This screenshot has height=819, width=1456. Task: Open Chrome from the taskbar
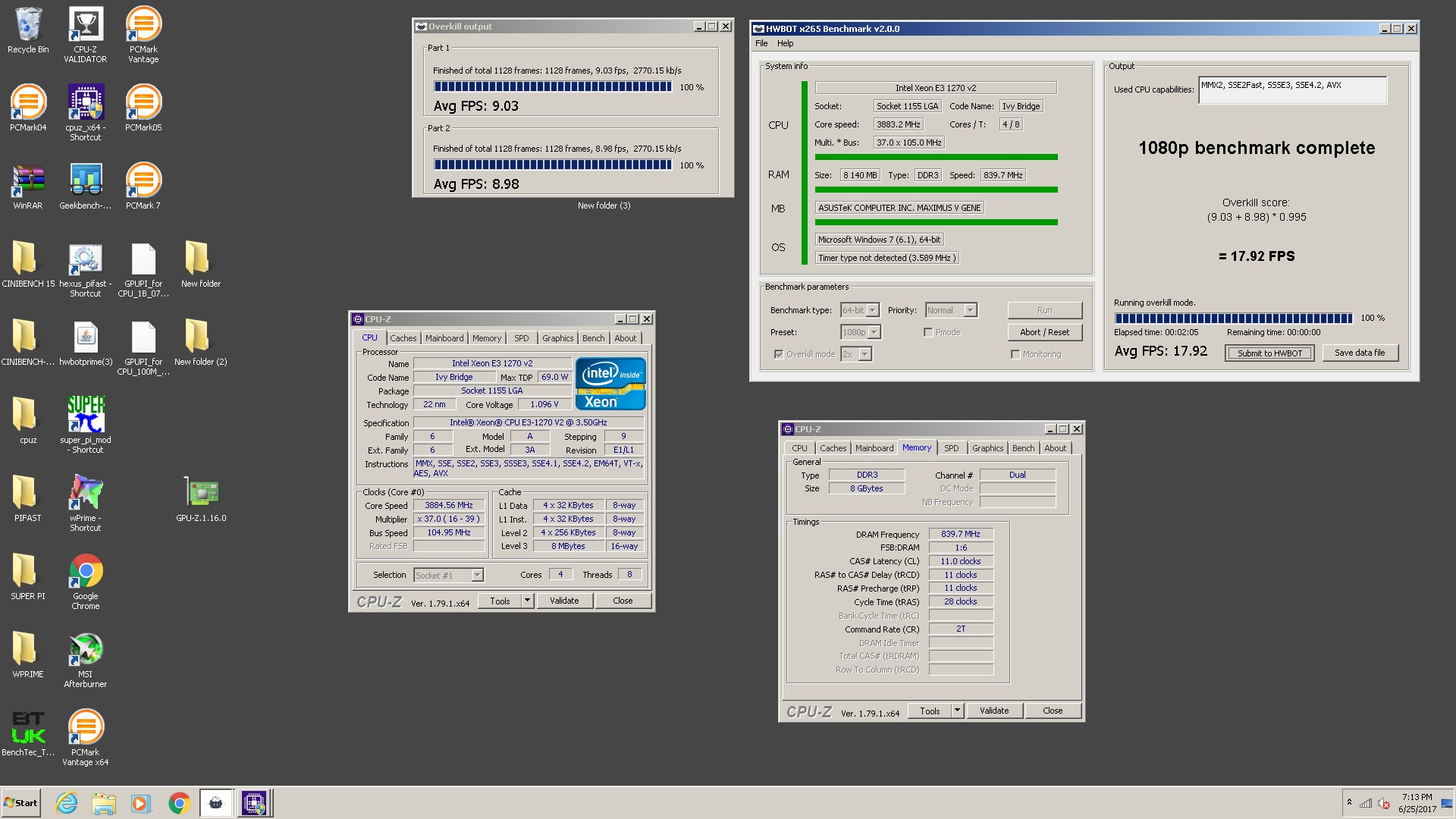[x=179, y=803]
